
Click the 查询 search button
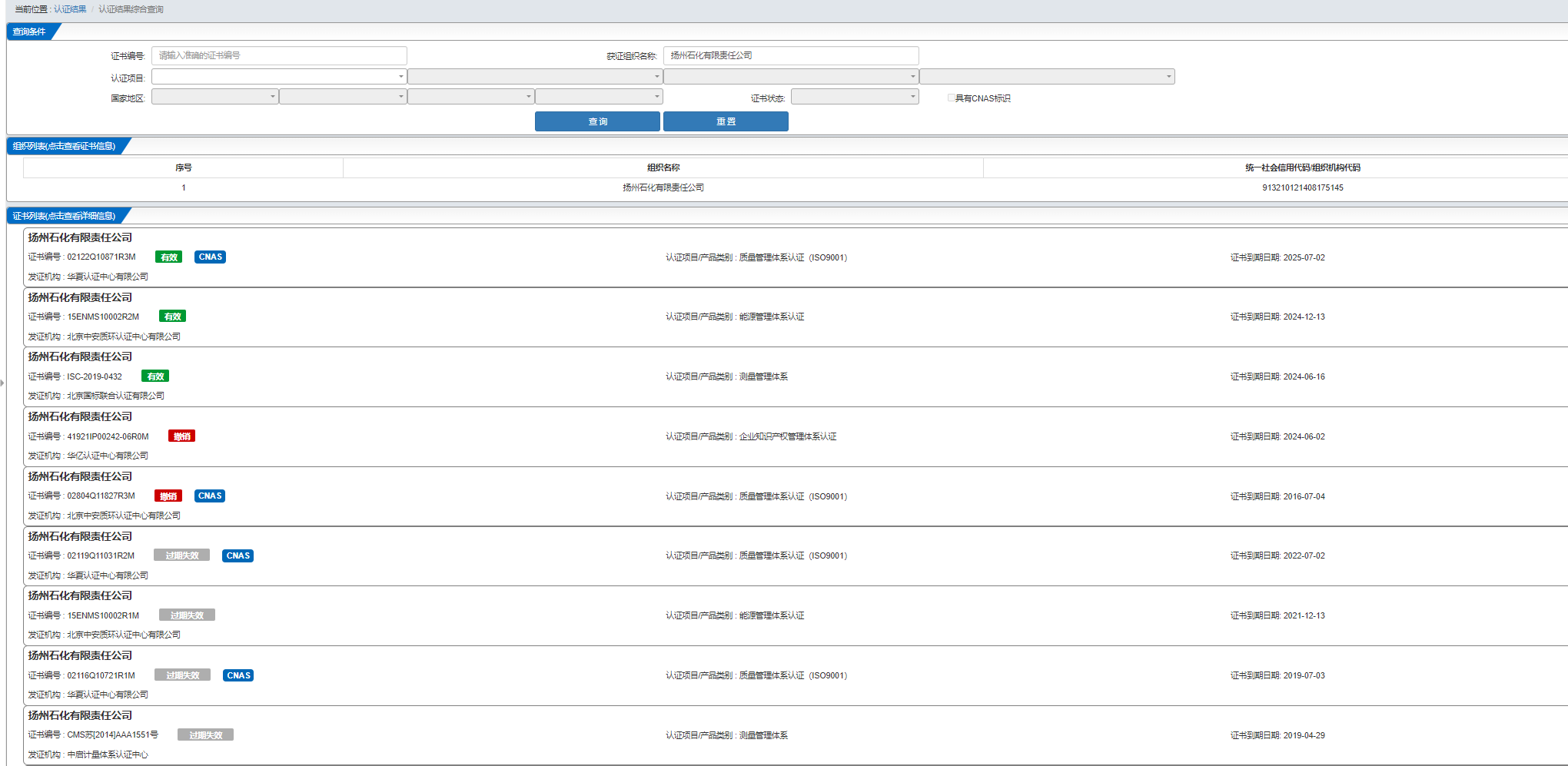pos(597,121)
